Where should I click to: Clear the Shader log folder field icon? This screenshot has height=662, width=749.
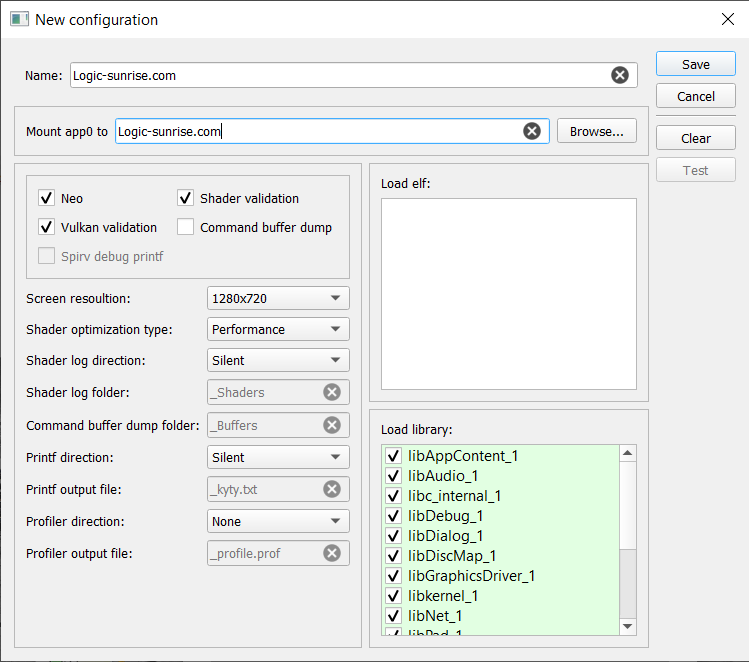[332, 393]
